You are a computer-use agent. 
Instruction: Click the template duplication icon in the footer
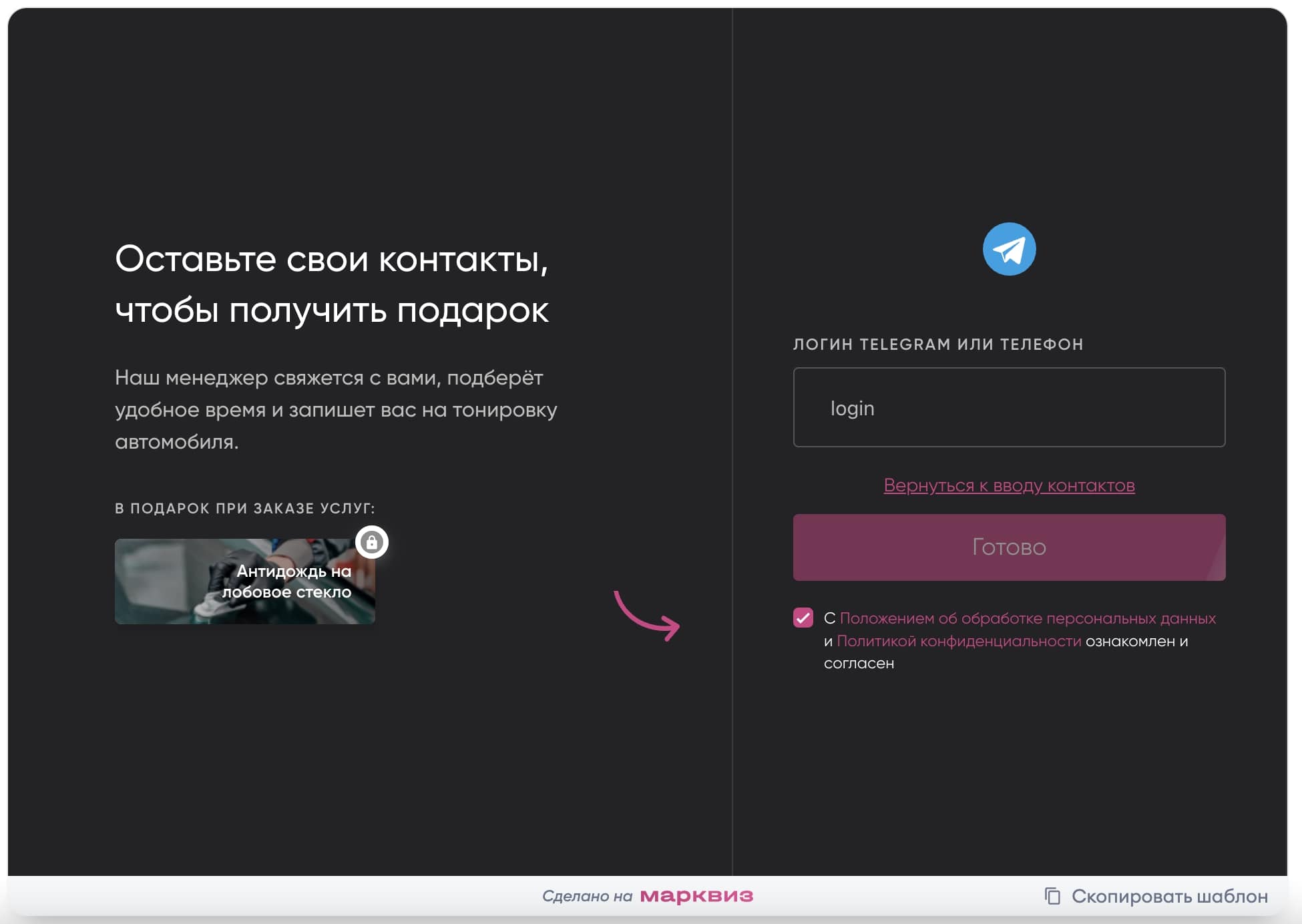click(1052, 896)
